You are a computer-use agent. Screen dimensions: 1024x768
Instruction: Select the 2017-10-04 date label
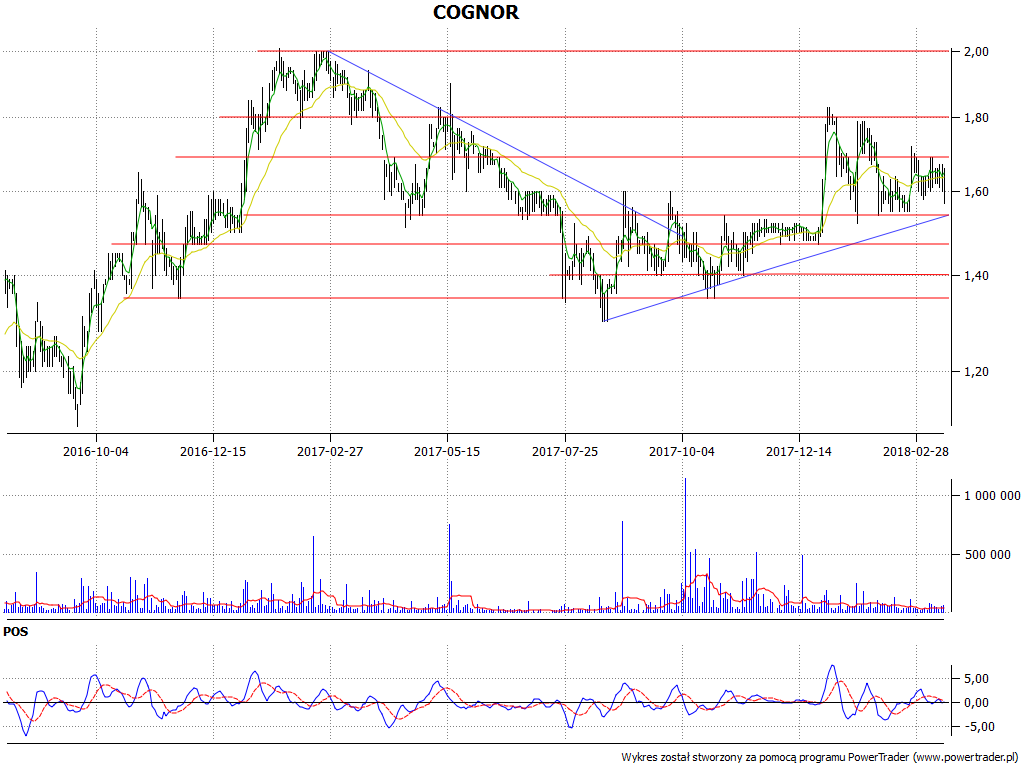682,451
